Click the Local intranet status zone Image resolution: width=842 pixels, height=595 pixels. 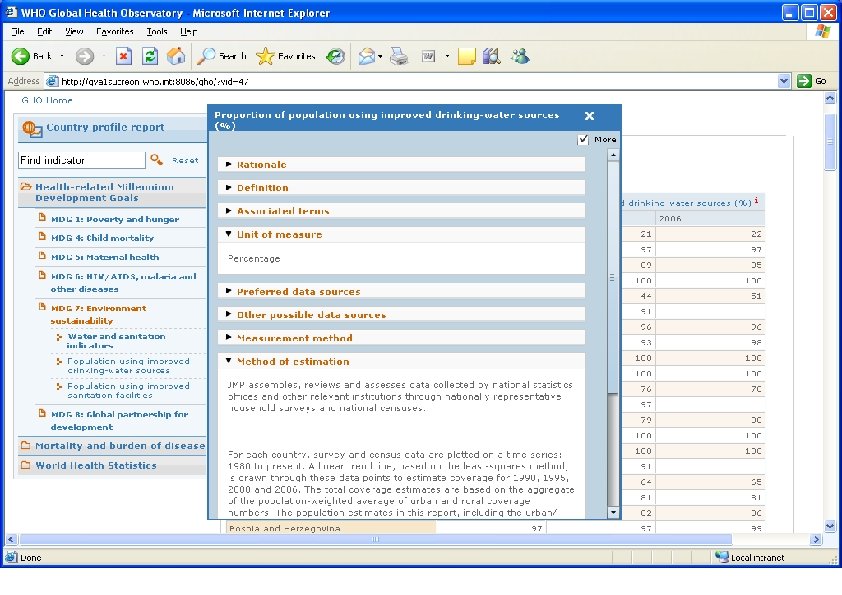click(x=750, y=557)
